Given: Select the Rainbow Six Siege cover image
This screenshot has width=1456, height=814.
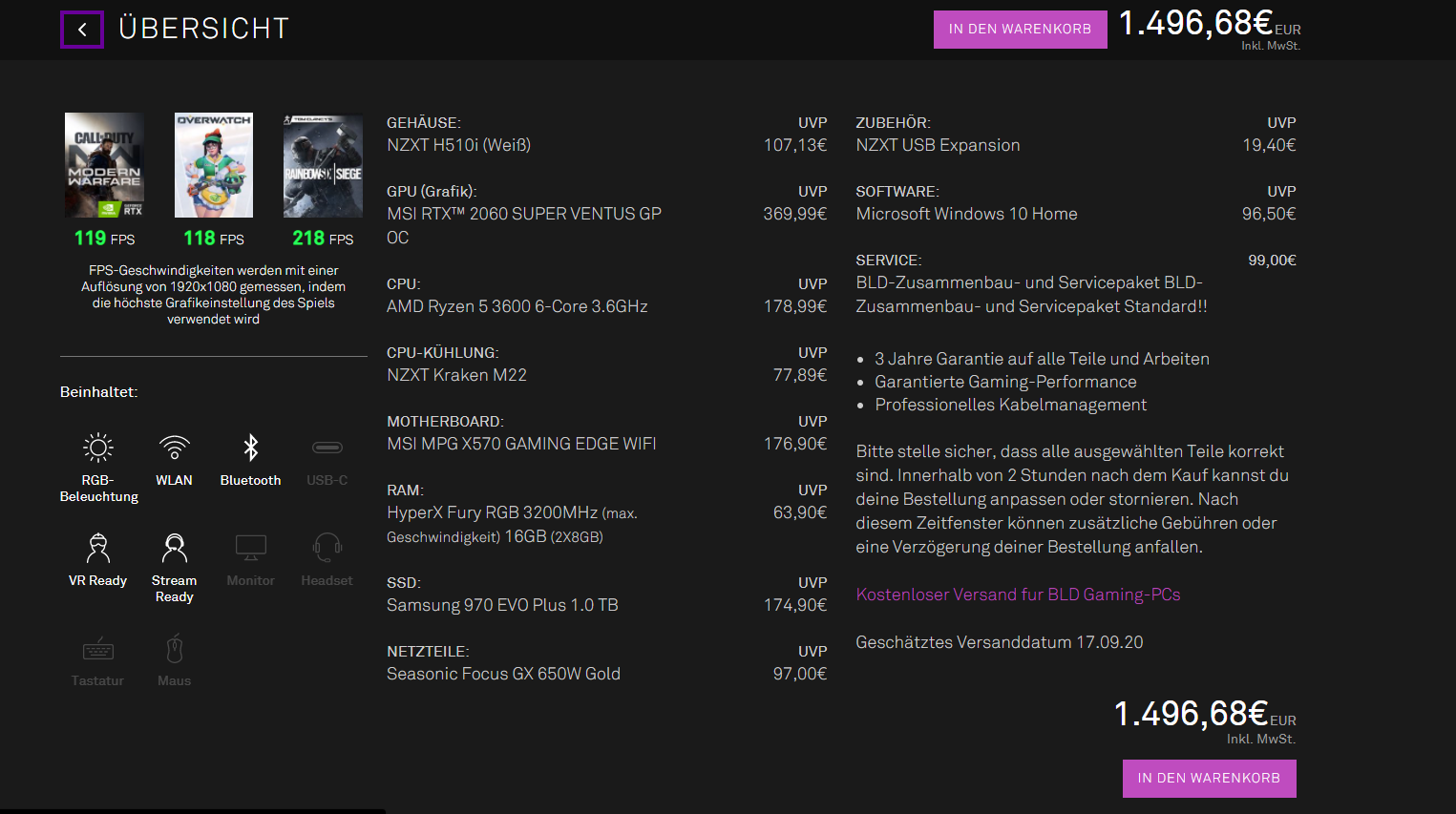Looking at the screenshot, I should pos(323,165).
